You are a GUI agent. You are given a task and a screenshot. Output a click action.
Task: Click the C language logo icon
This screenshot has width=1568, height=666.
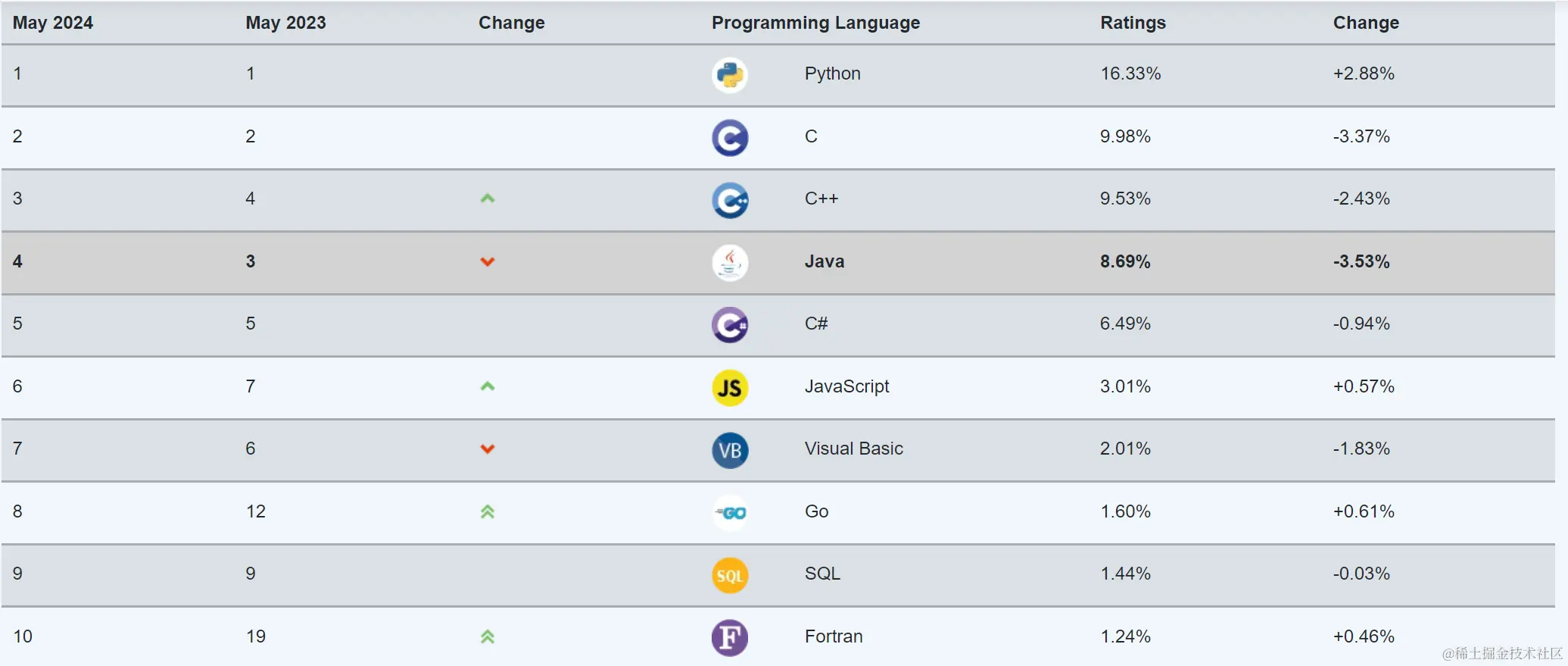click(730, 138)
